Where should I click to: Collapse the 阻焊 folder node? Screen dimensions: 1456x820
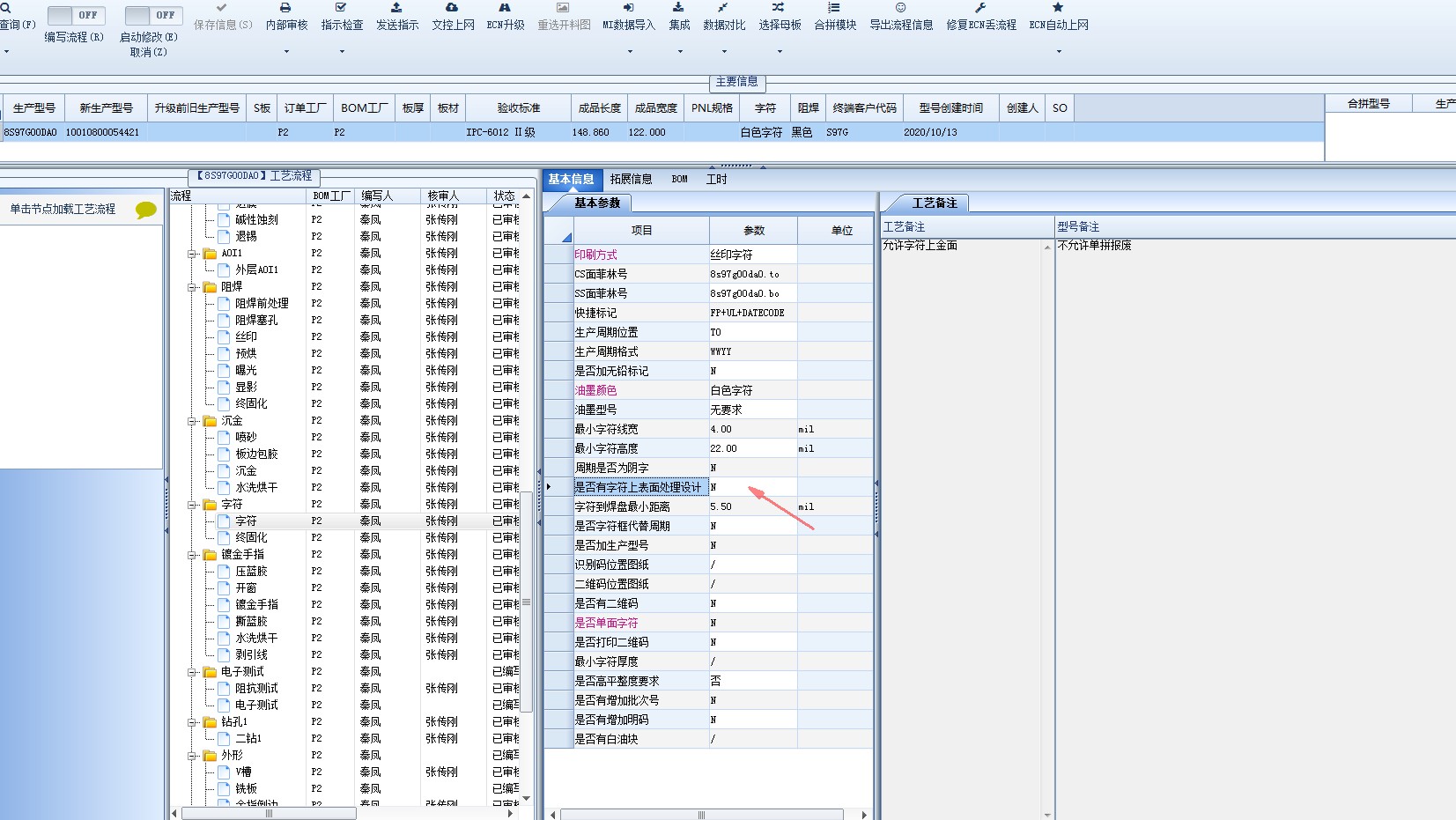click(x=192, y=287)
